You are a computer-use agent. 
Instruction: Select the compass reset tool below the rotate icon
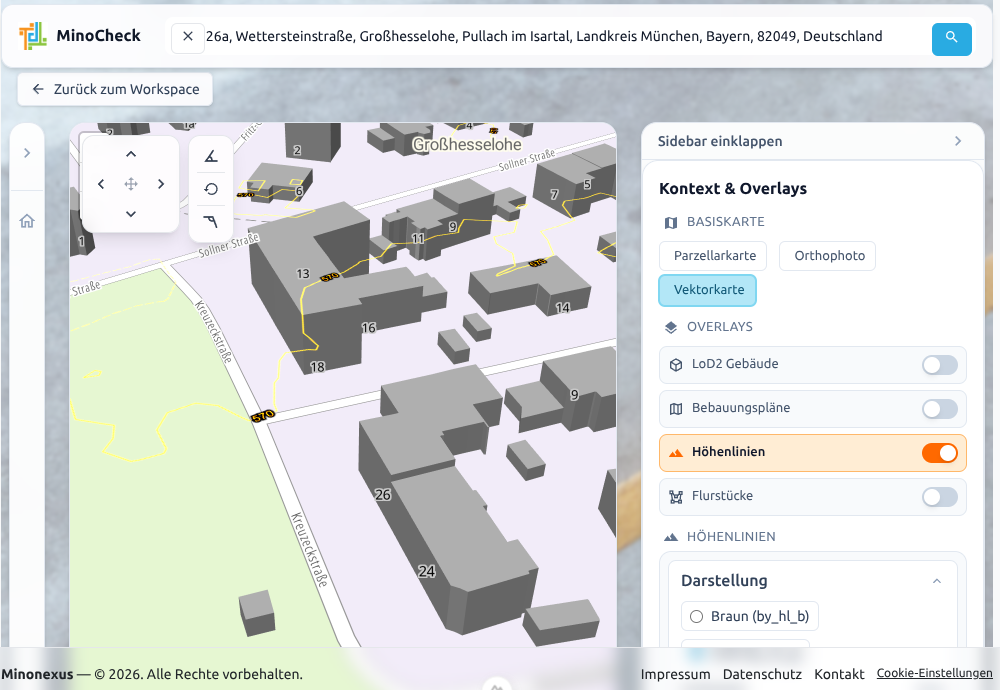coord(210,221)
